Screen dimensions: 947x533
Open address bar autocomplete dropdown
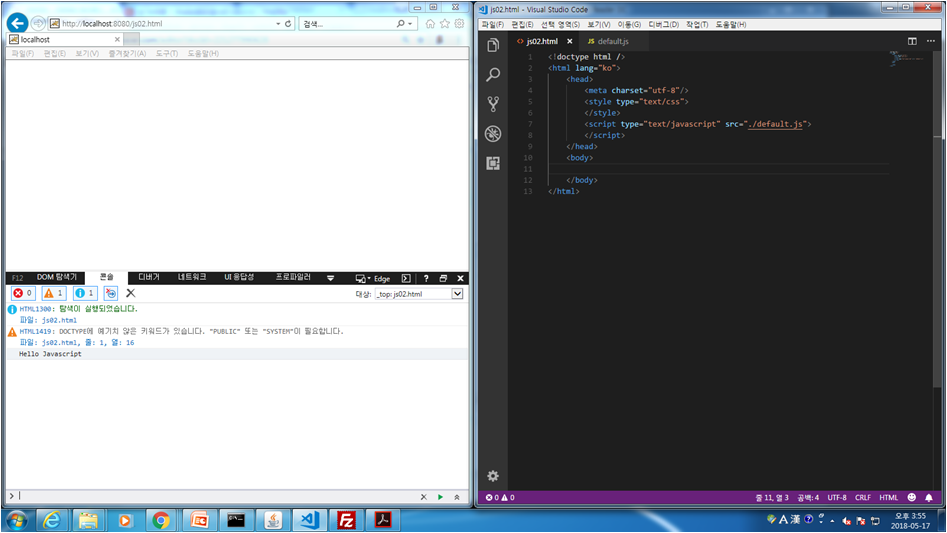(x=278, y=24)
